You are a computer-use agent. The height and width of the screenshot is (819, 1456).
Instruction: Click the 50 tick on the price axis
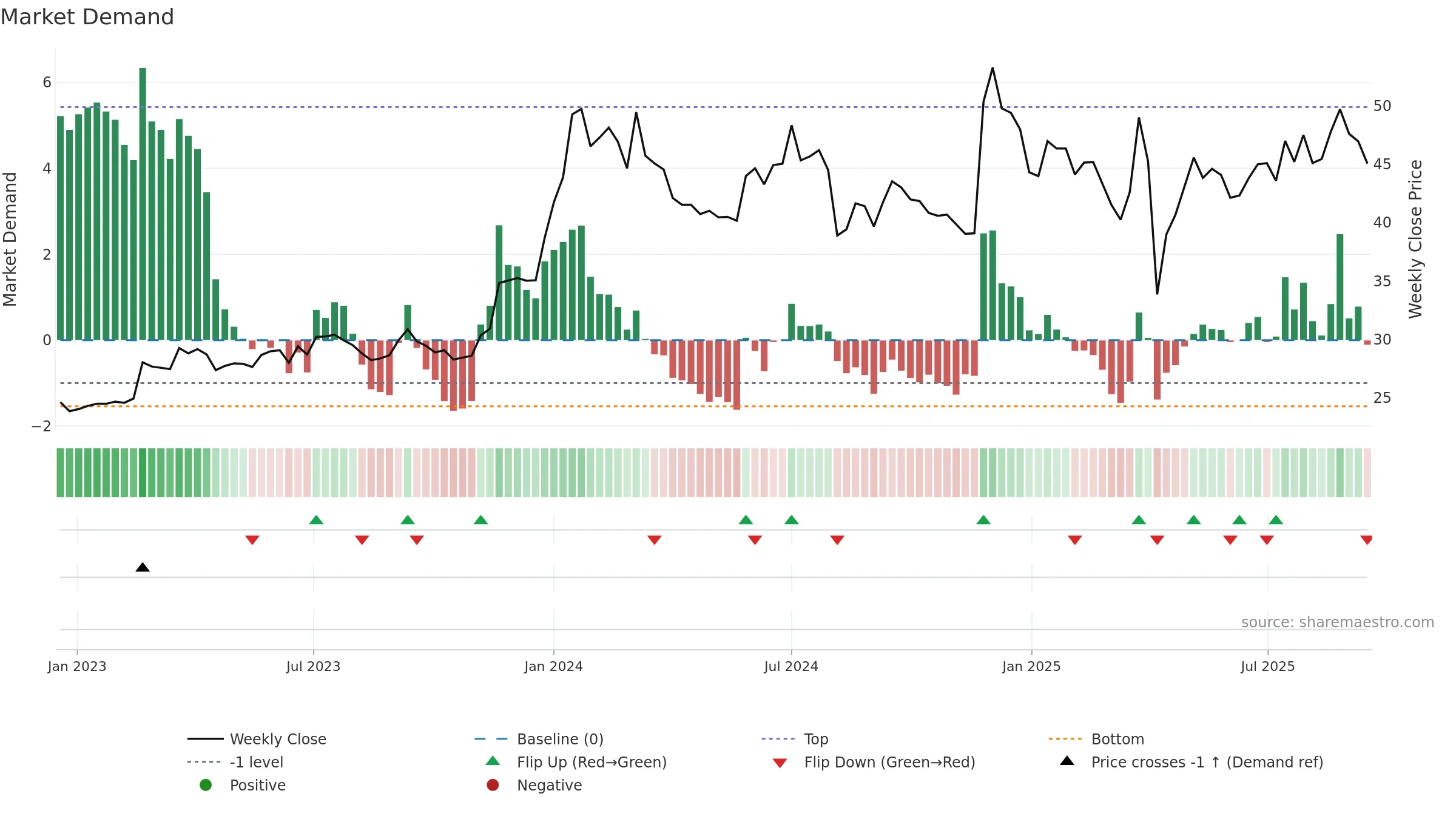(x=1382, y=106)
